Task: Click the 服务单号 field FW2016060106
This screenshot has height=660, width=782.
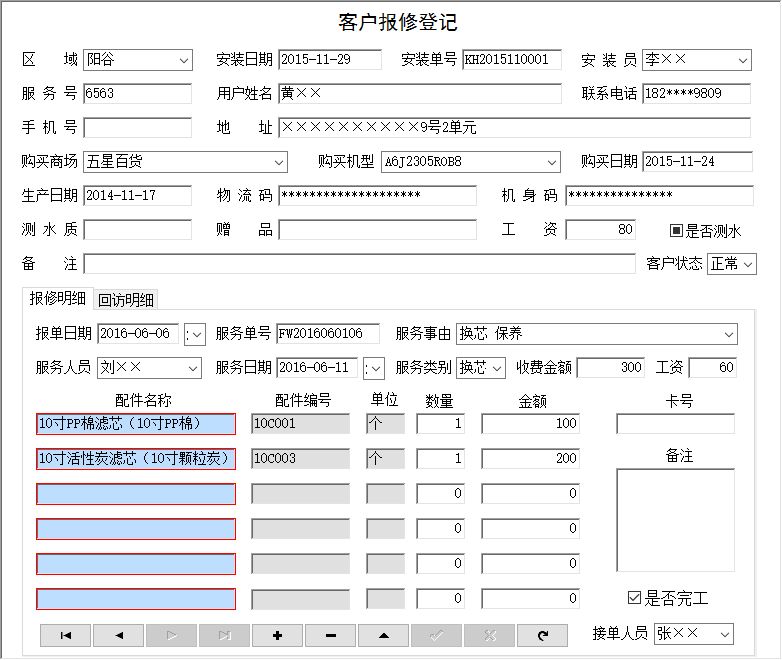Action: (328, 333)
